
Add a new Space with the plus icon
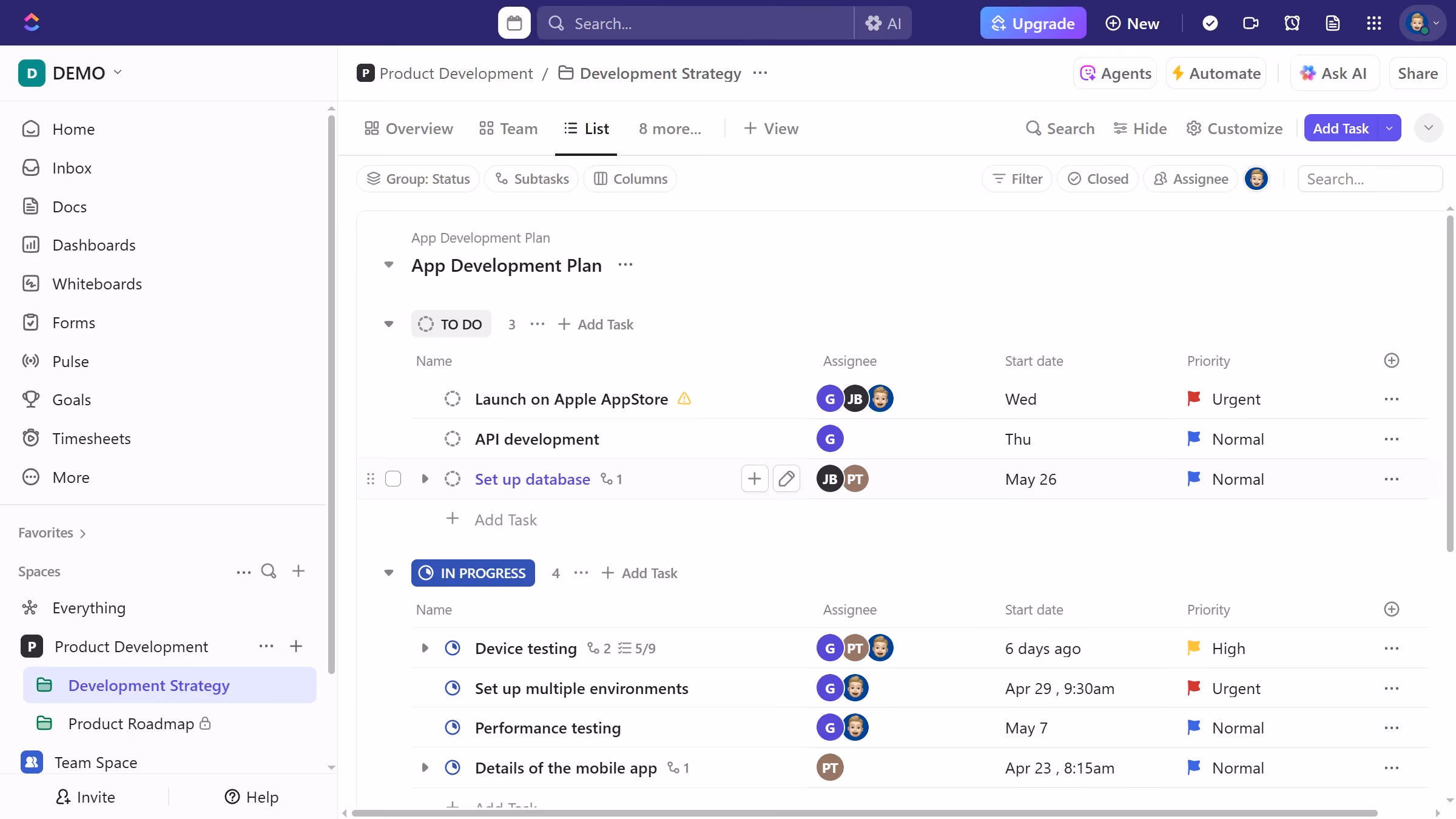point(298,571)
